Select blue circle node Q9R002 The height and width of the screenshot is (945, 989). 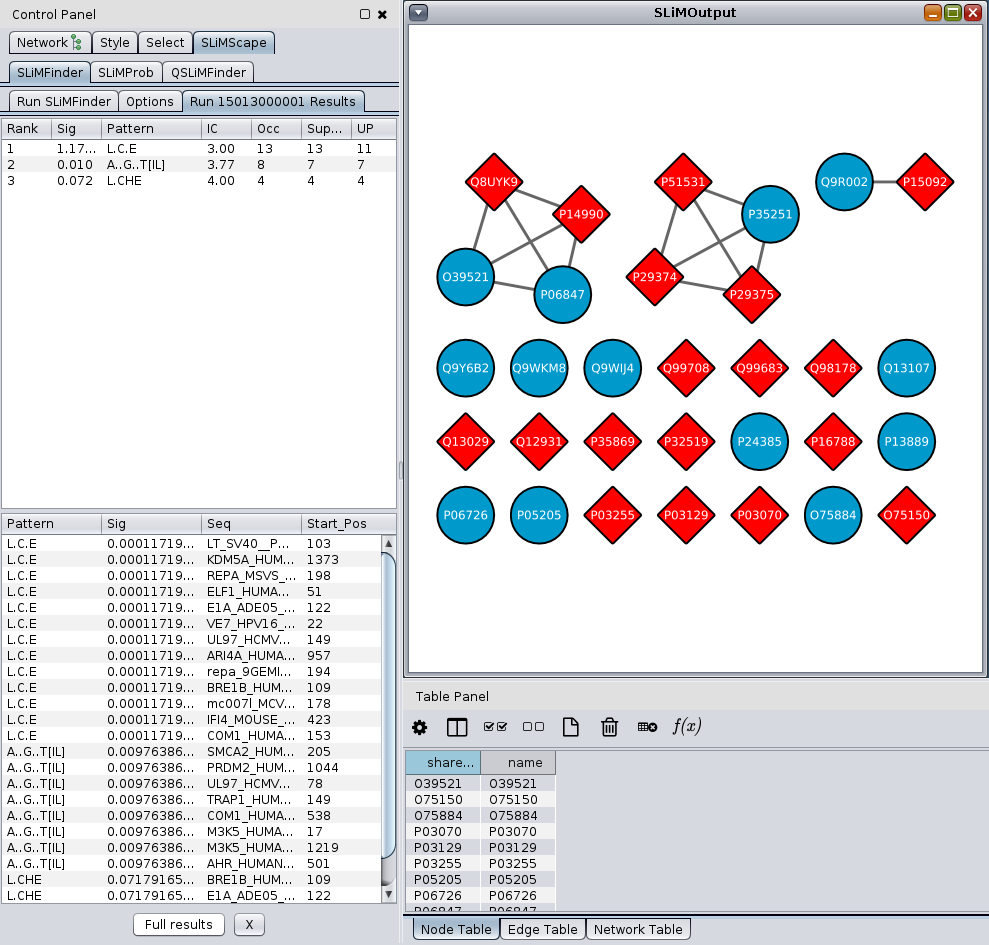[844, 182]
